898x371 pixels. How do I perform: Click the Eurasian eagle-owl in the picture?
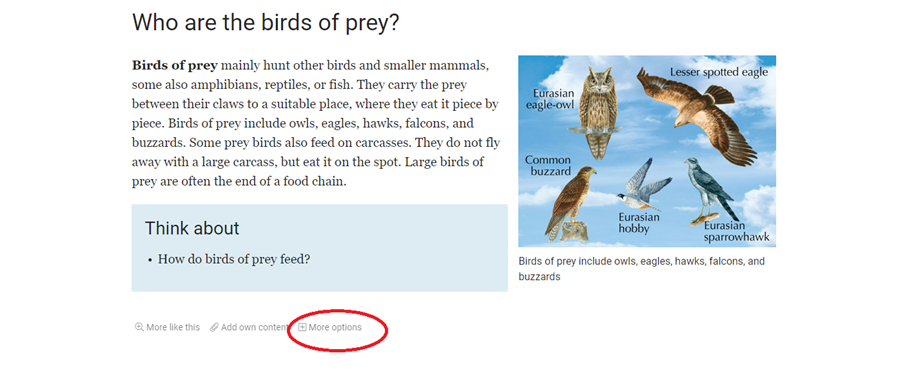pyautogui.click(x=599, y=112)
